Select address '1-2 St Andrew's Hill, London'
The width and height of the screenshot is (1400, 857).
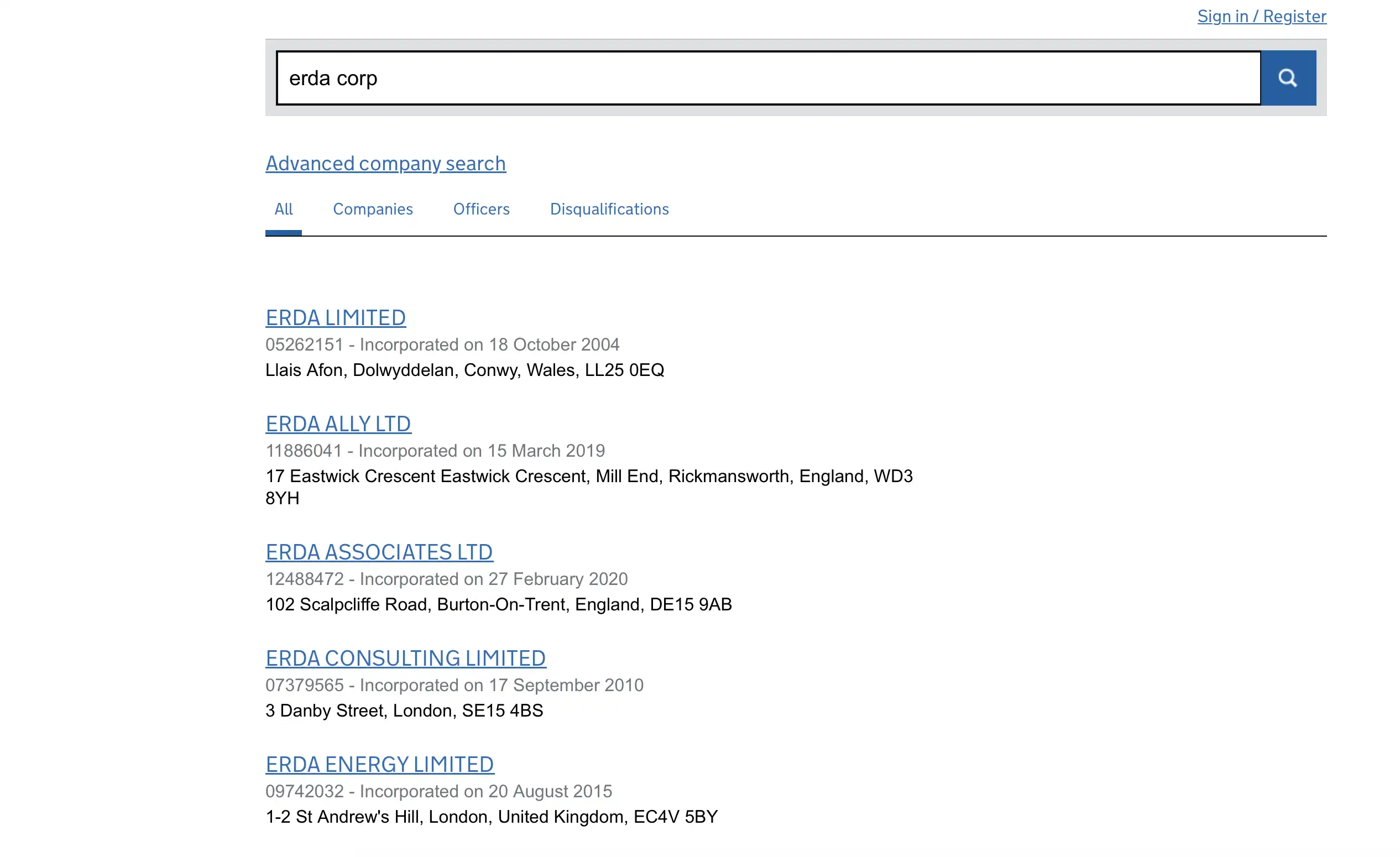coord(492,818)
